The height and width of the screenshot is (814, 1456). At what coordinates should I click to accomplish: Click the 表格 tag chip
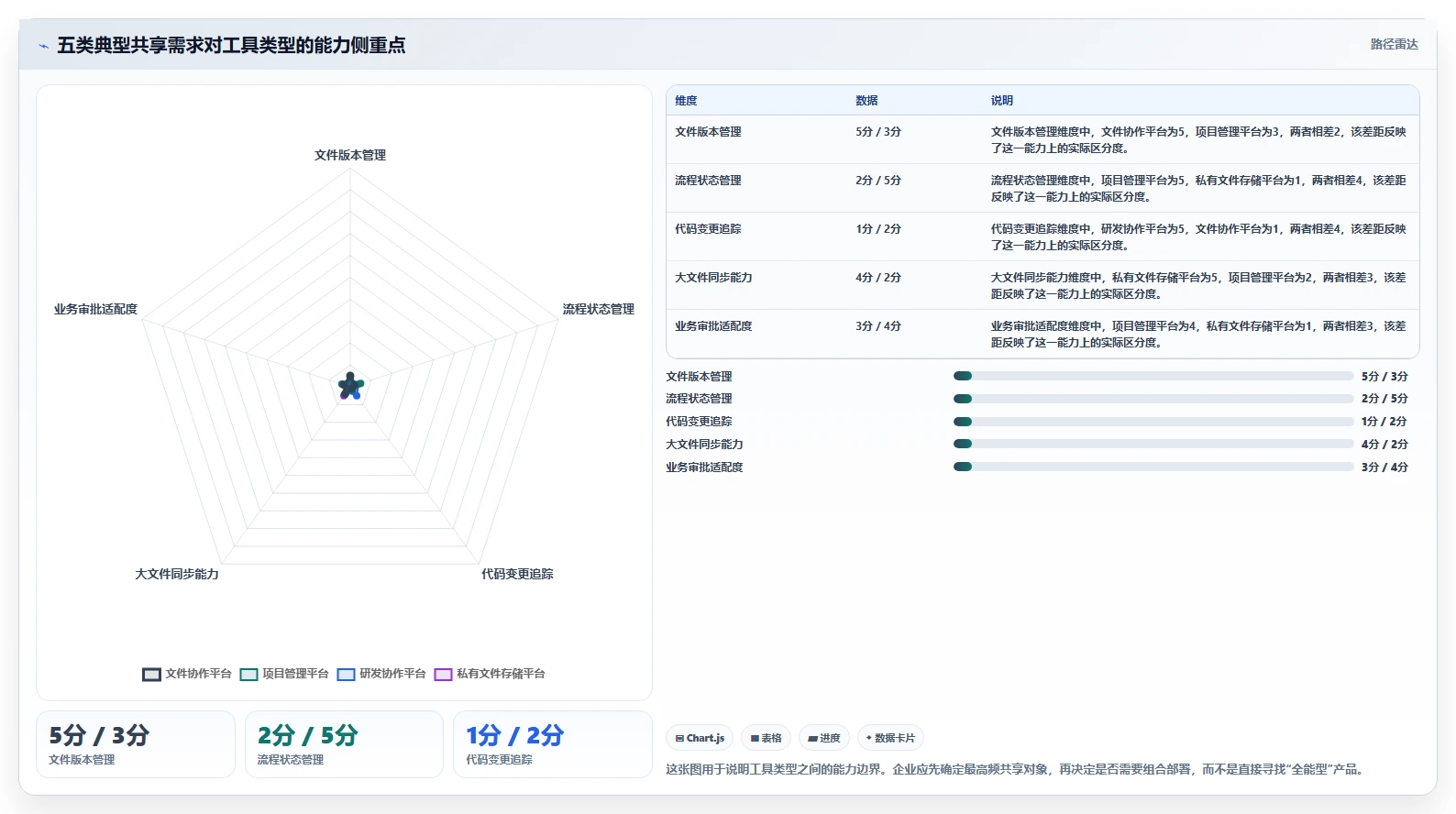(x=766, y=738)
